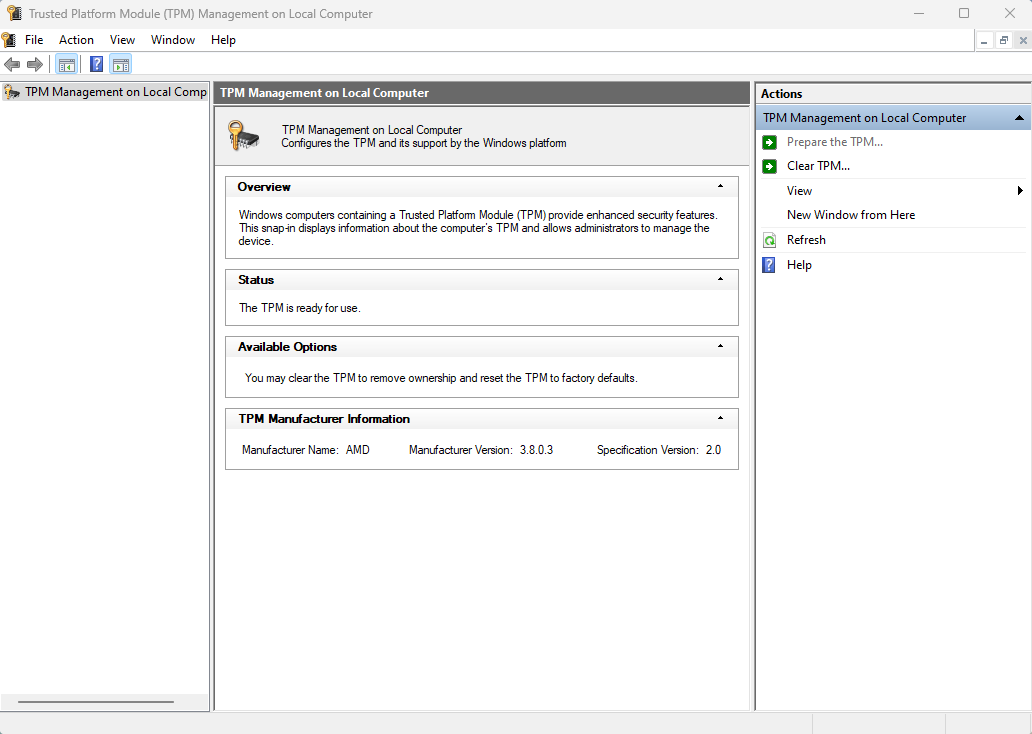1032x734 pixels.
Task: Click the Forward arrow in toolbar
Action: [x=35, y=65]
